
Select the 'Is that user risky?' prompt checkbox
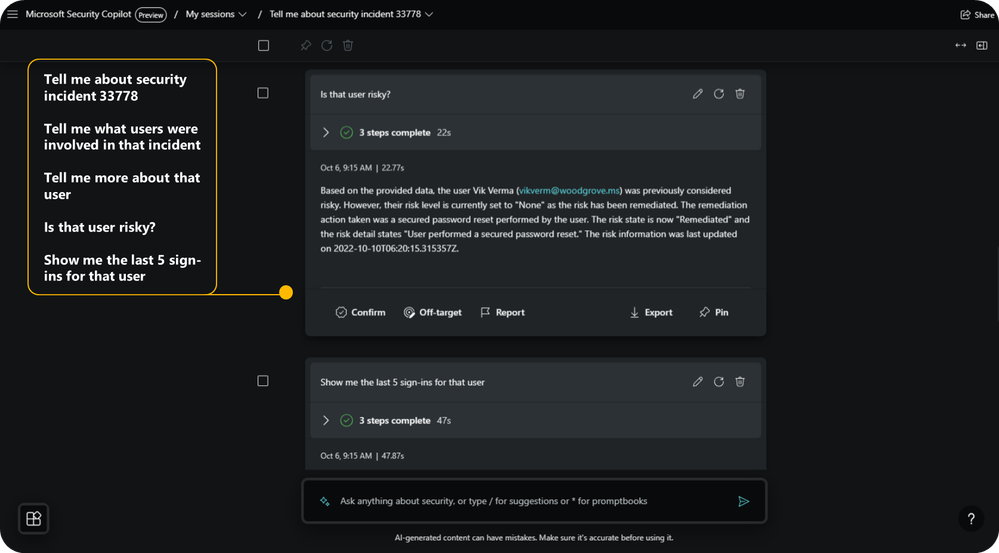click(262, 93)
